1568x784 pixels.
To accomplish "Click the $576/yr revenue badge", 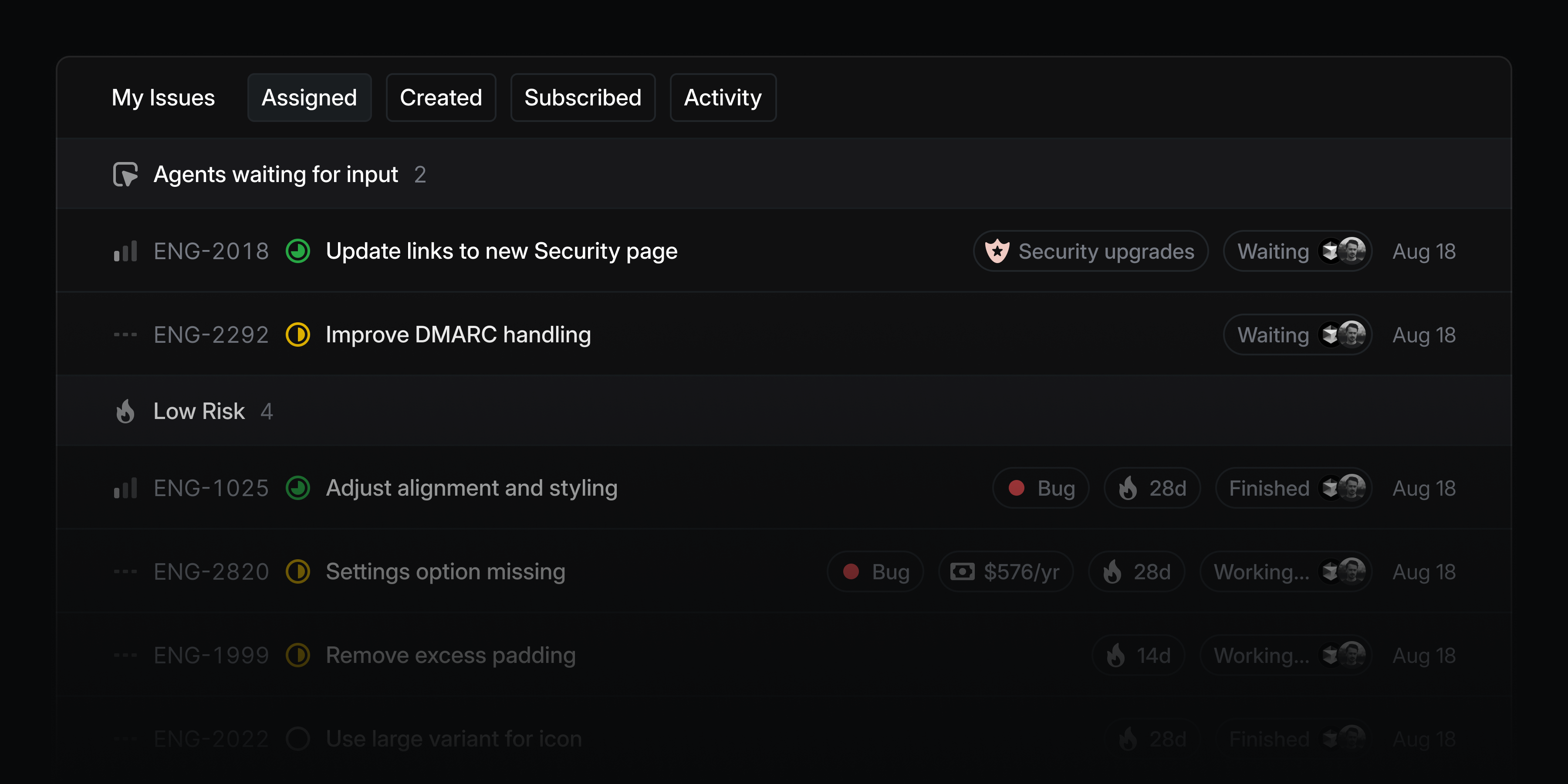I will [x=1006, y=571].
